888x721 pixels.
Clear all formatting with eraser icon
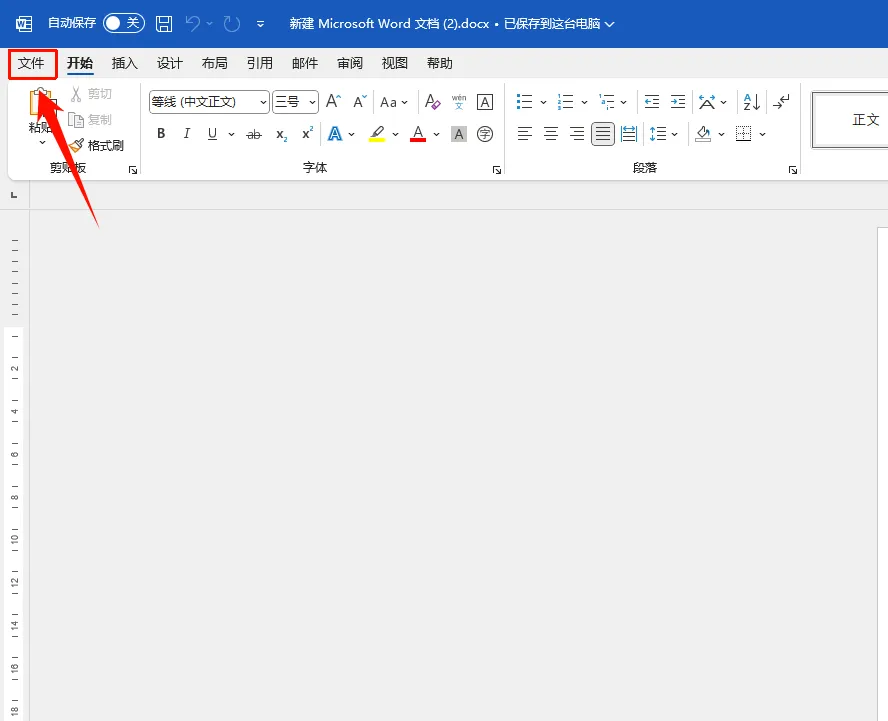click(433, 102)
